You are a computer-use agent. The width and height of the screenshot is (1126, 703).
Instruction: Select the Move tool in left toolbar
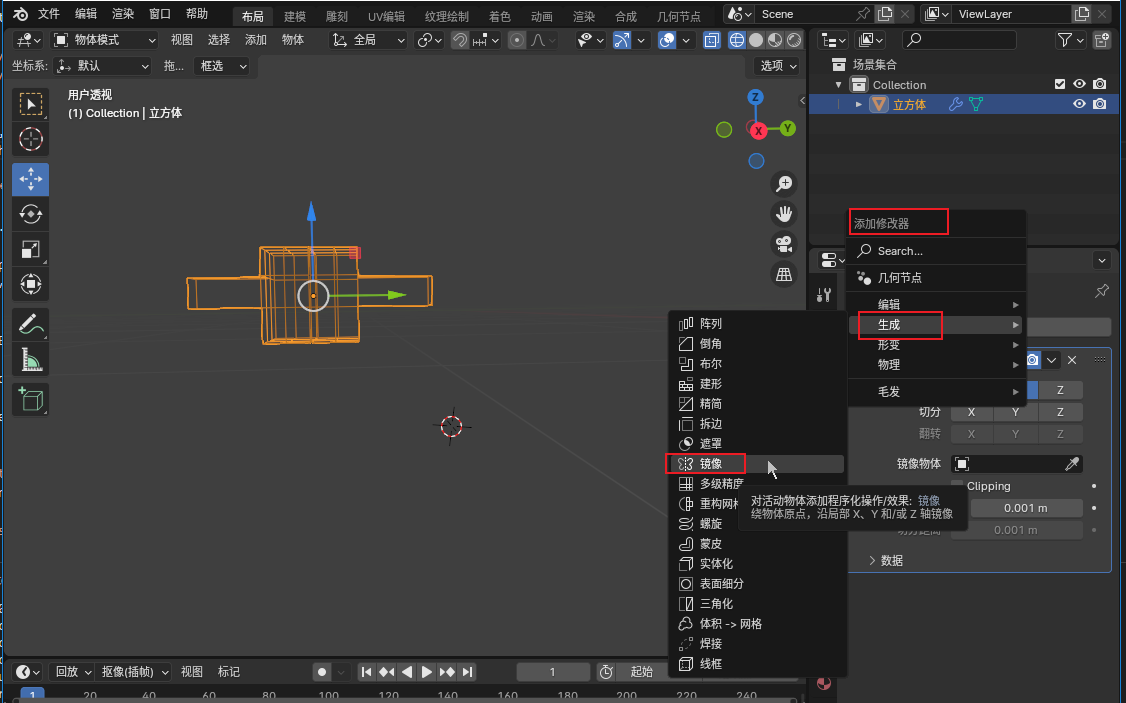pyautogui.click(x=31, y=180)
